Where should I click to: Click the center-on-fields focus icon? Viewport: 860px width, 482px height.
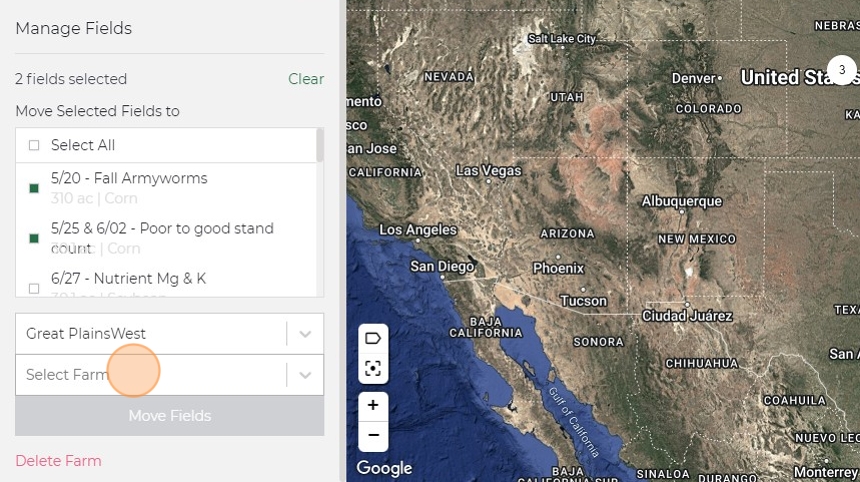click(373, 368)
